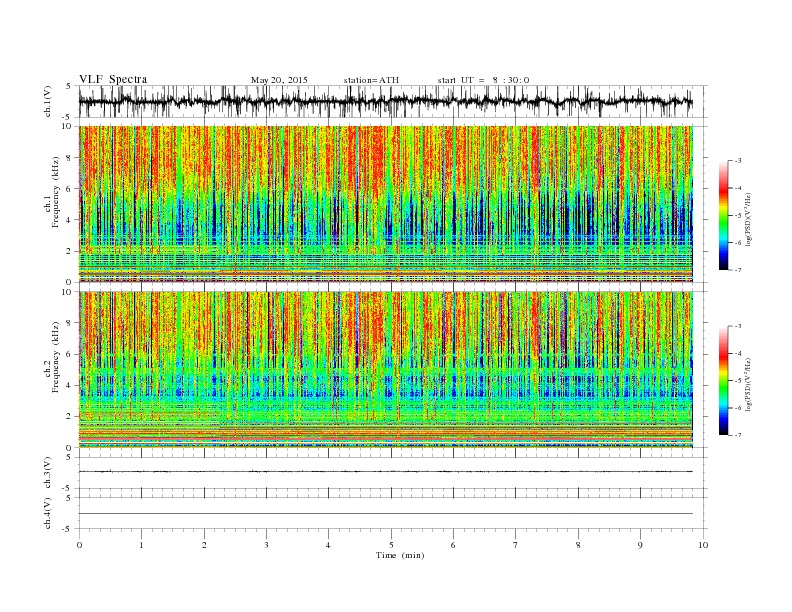Click time axis tick label "1"

pos(141,545)
